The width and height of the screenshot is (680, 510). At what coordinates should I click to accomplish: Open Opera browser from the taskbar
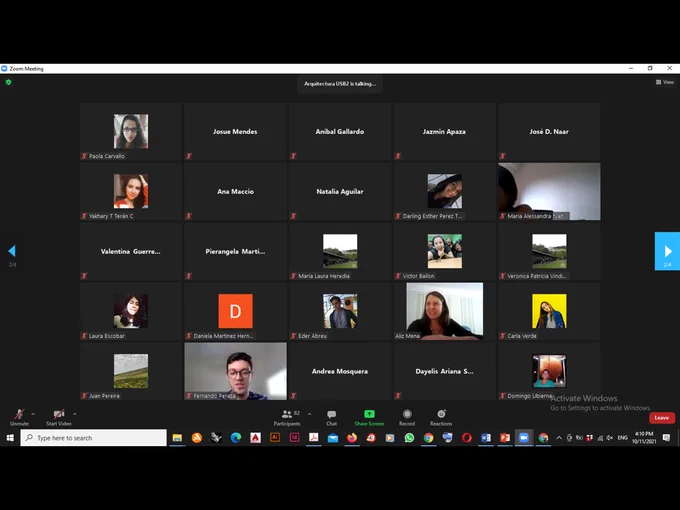[x=467, y=438]
